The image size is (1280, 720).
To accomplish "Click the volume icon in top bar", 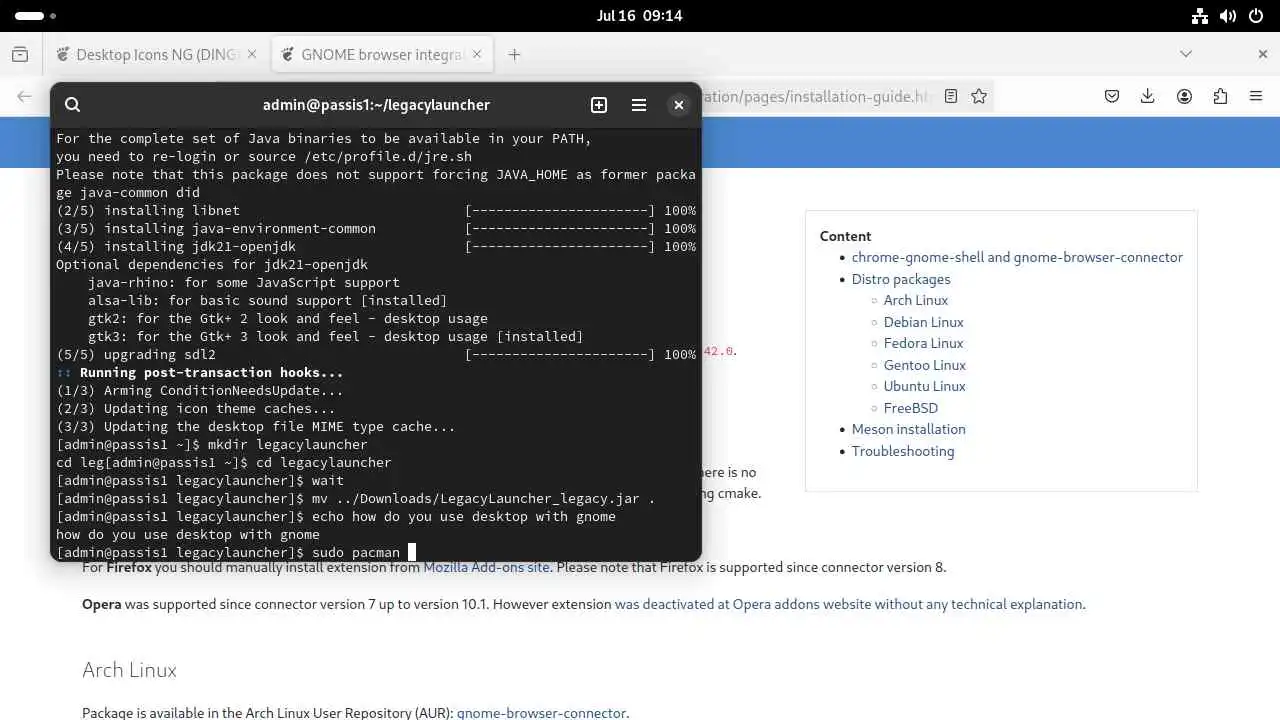I will click(x=1229, y=16).
